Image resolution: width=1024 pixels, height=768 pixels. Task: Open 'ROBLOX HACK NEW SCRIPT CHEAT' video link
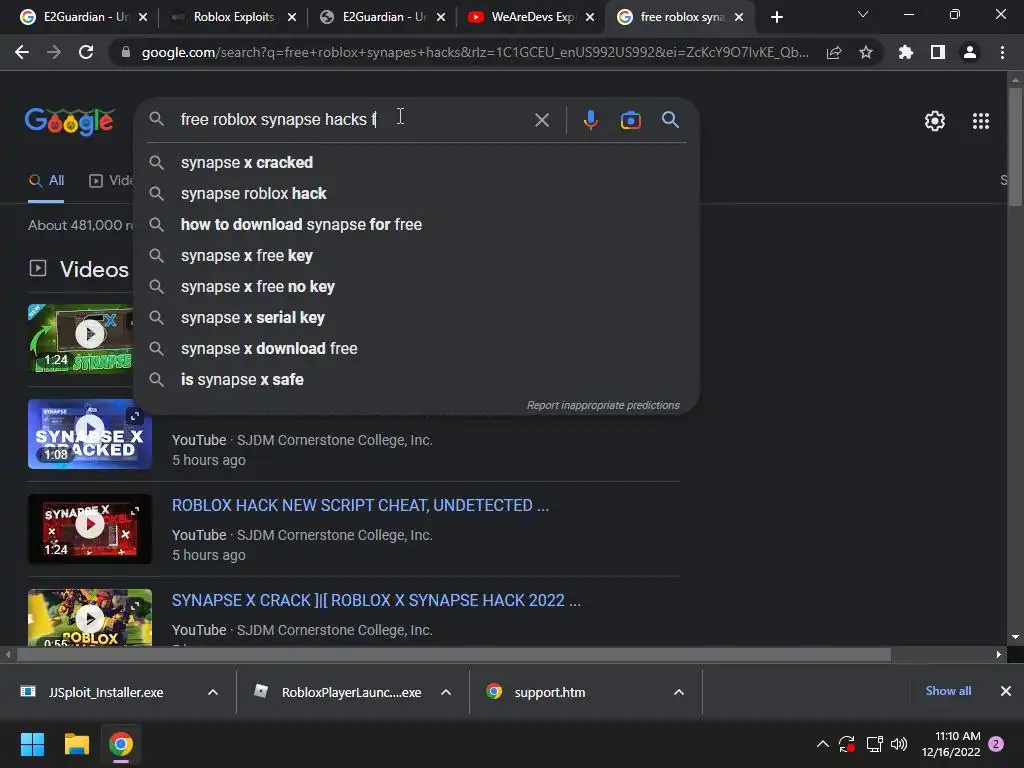coord(360,505)
